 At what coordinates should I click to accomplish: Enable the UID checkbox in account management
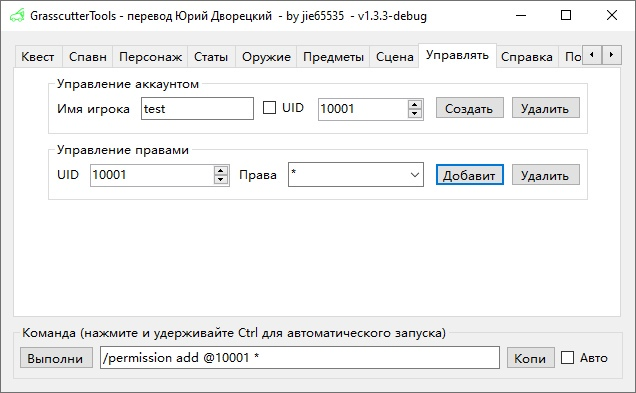269,108
